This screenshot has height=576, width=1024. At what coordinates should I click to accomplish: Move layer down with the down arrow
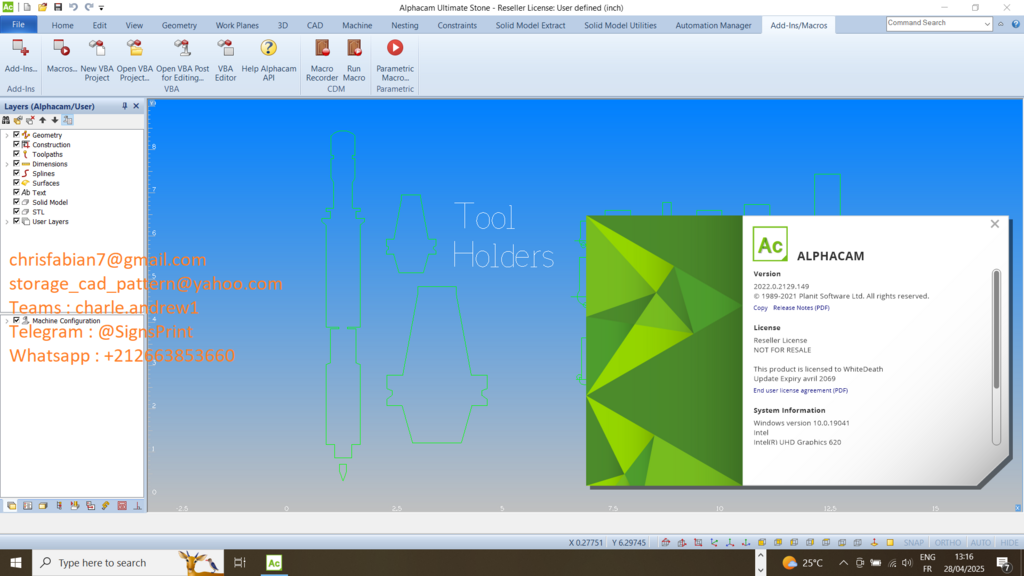[x=55, y=120]
